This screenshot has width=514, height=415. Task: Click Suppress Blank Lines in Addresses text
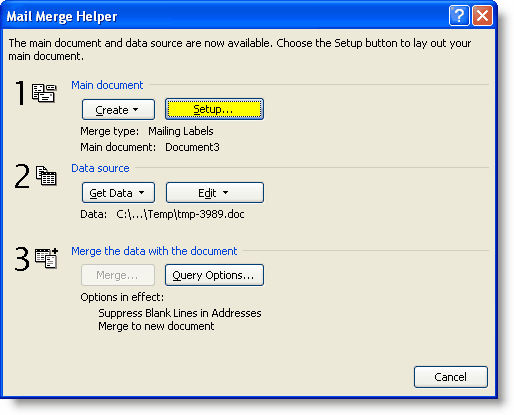click(180, 313)
